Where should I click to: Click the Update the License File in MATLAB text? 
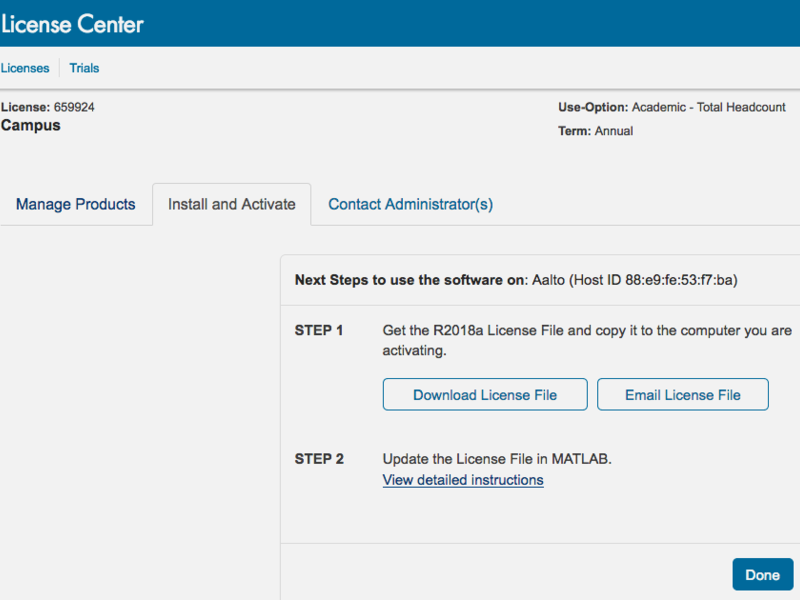tap(496, 459)
